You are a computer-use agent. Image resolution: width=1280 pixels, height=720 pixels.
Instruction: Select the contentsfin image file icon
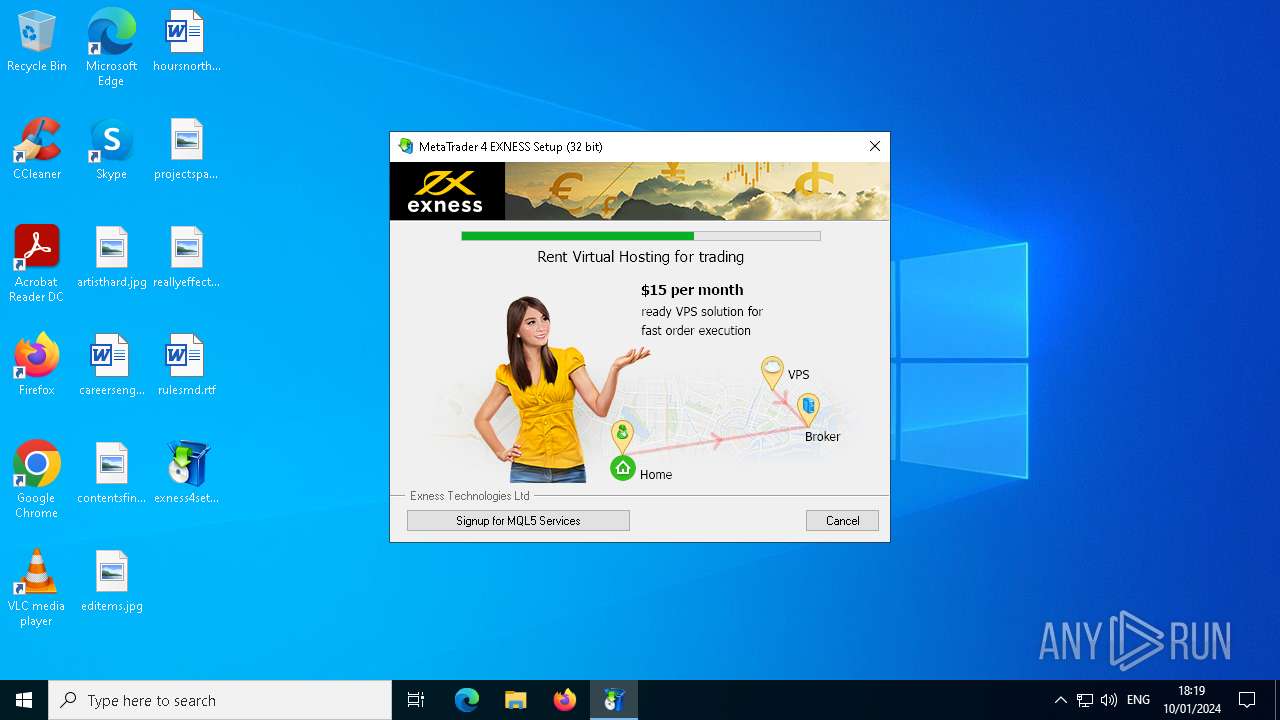(x=111, y=472)
